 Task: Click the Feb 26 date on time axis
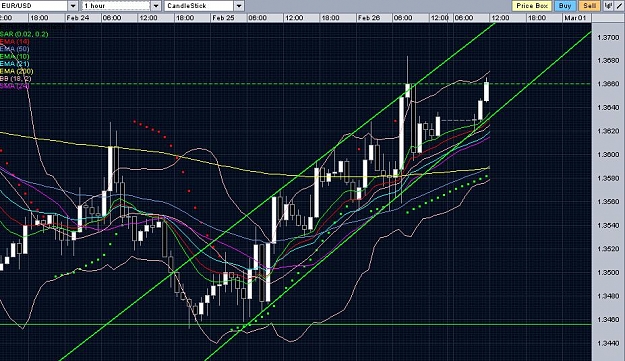point(369,18)
